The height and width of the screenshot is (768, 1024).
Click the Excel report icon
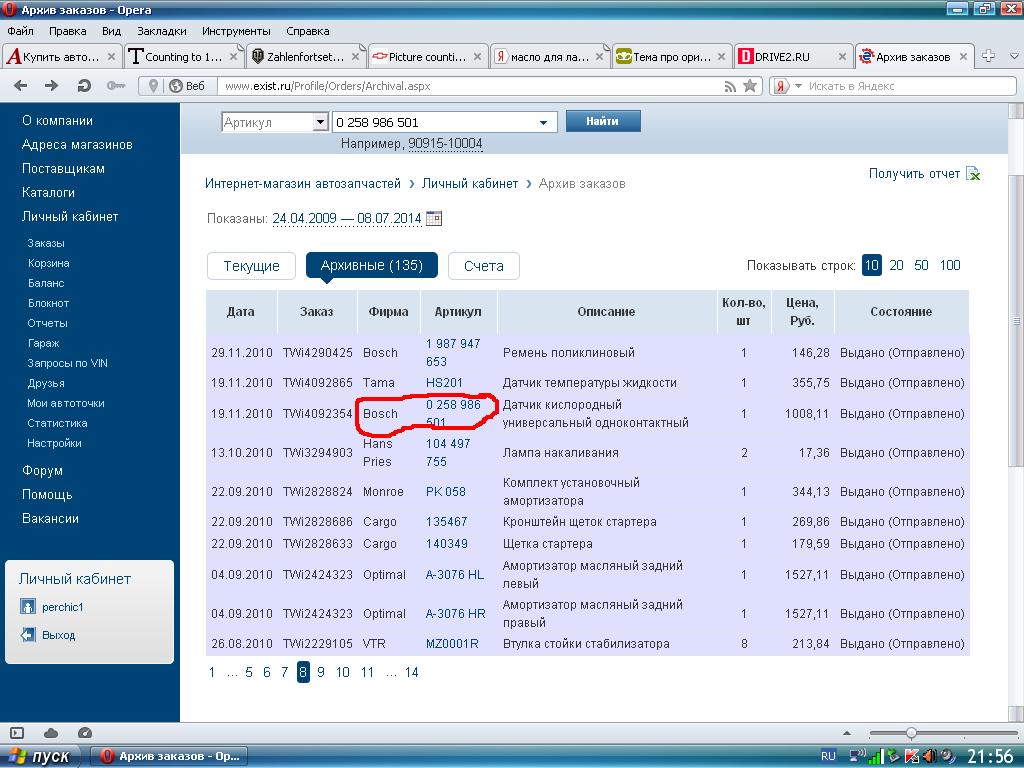[973, 174]
